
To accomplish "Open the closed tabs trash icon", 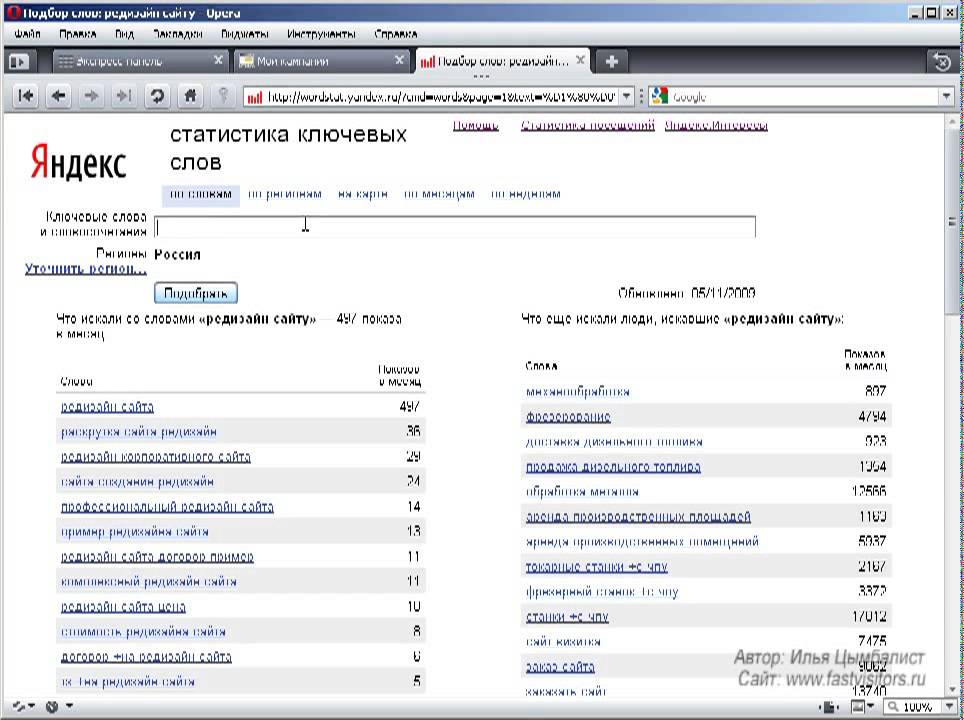I will [941, 61].
